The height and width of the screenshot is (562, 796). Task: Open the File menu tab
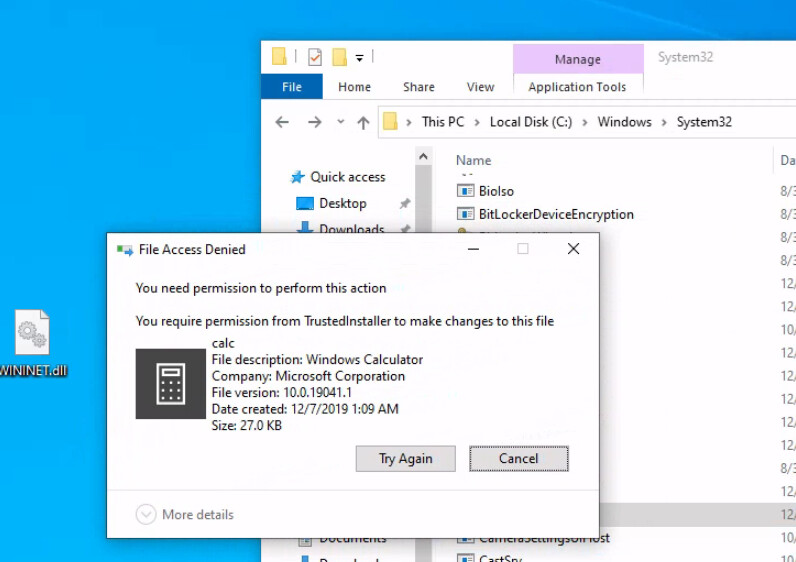tap(292, 87)
